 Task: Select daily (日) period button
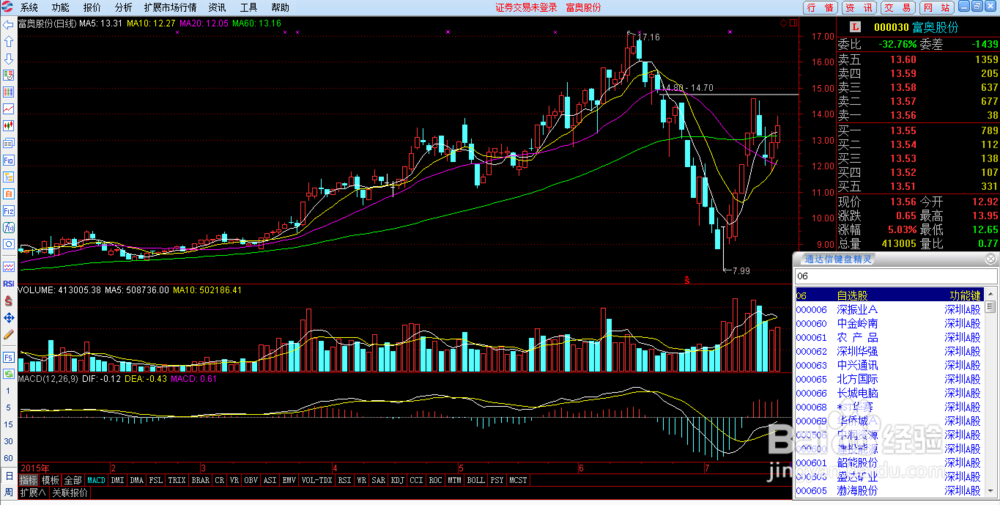click(x=9, y=476)
